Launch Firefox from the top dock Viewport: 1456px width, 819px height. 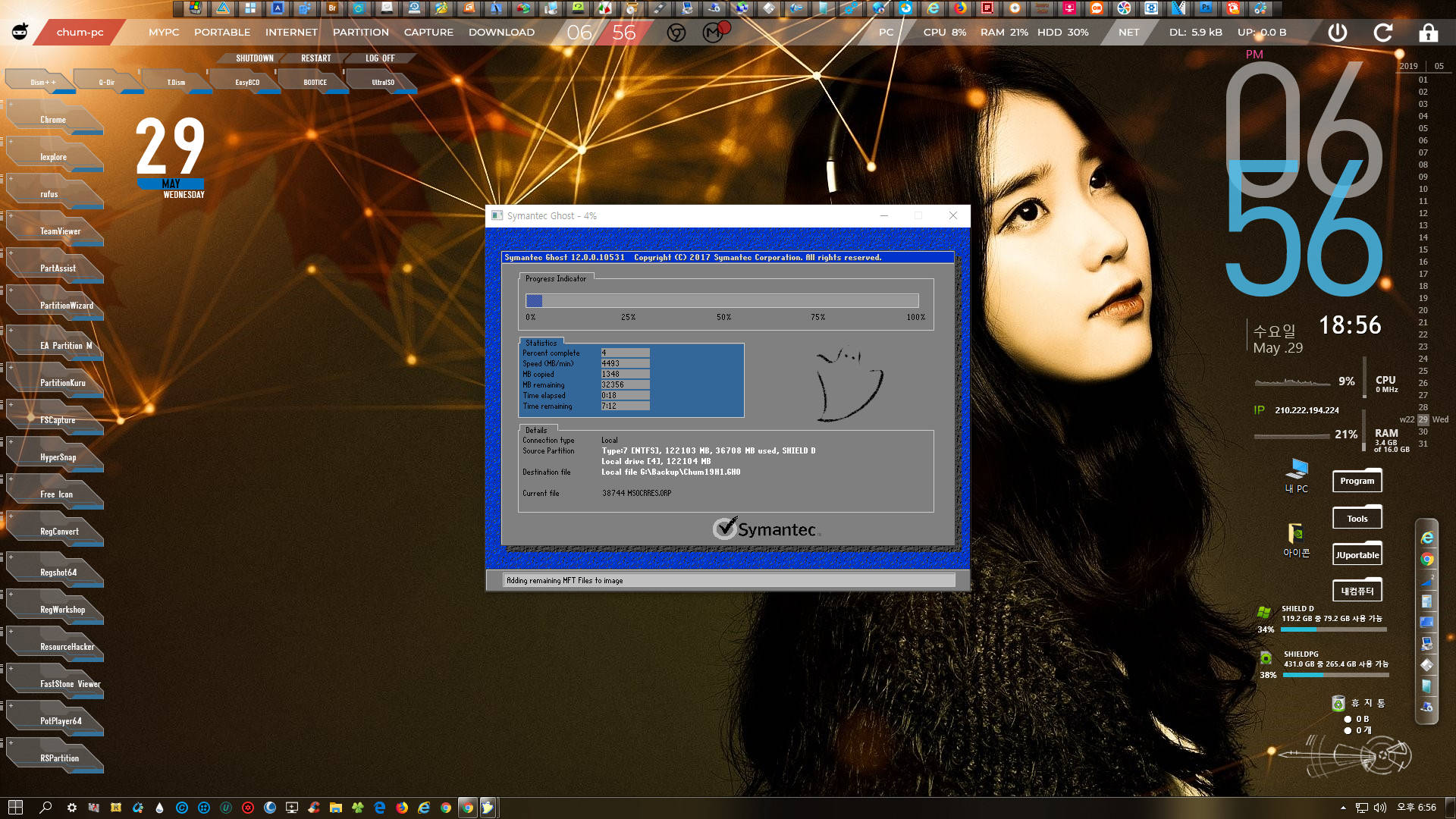click(x=960, y=8)
